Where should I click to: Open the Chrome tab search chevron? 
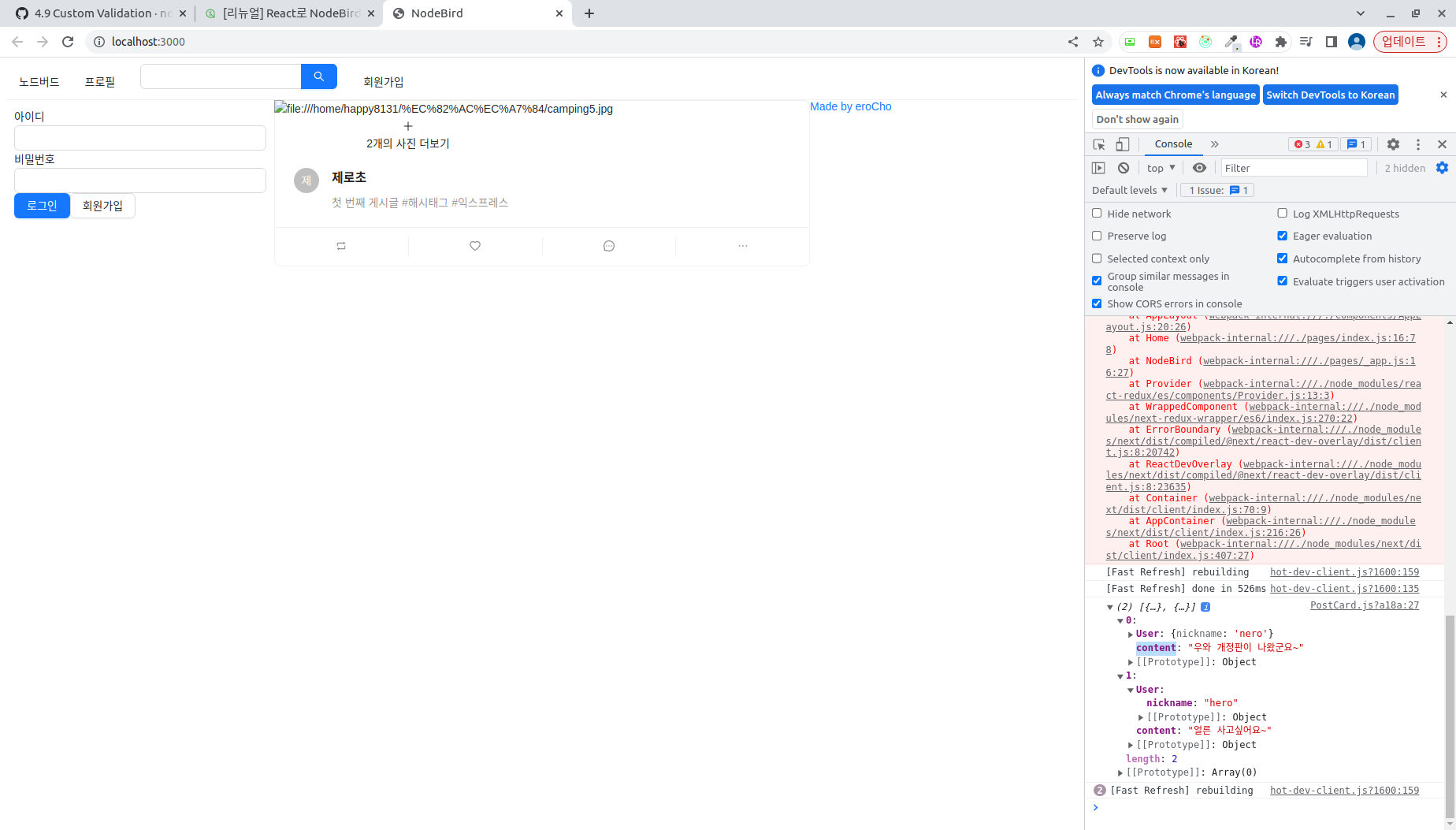(x=1361, y=13)
